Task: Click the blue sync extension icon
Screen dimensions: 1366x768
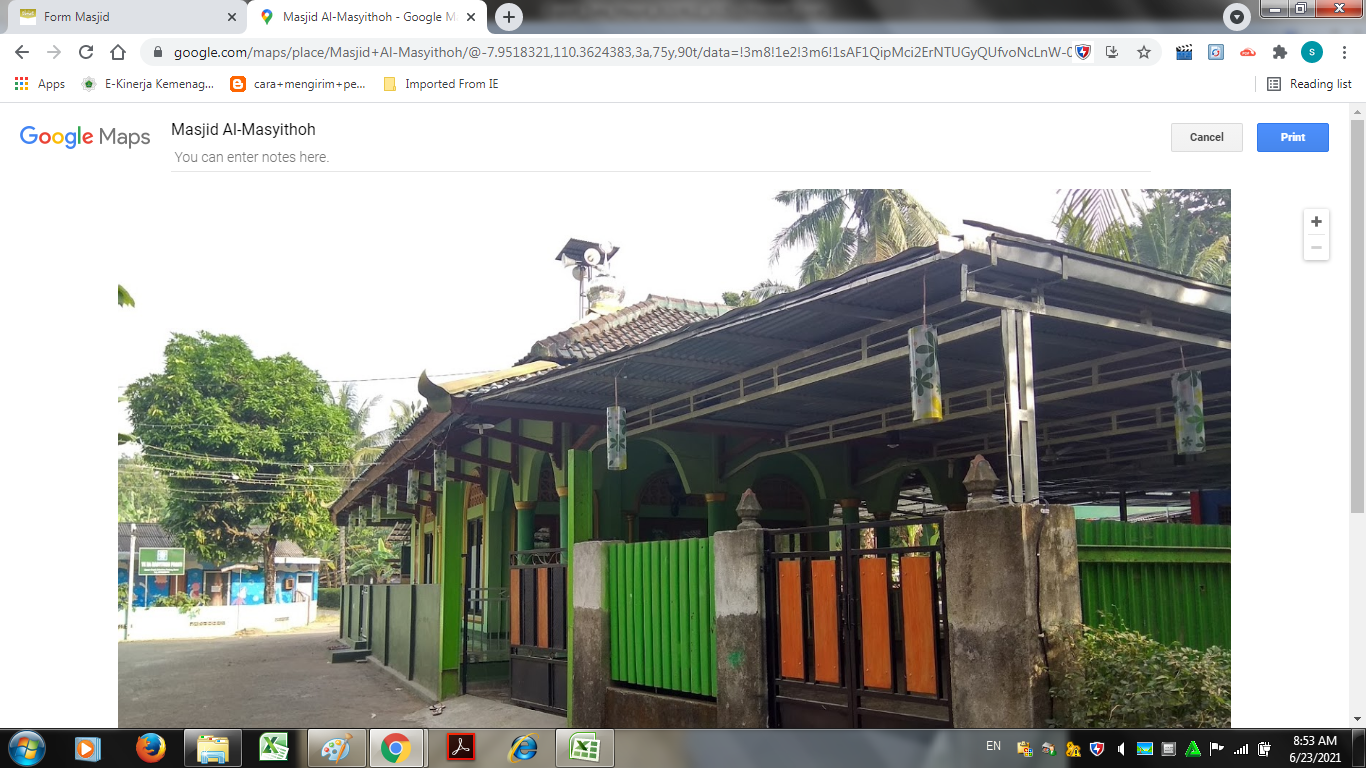Action: [x=1216, y=52]
